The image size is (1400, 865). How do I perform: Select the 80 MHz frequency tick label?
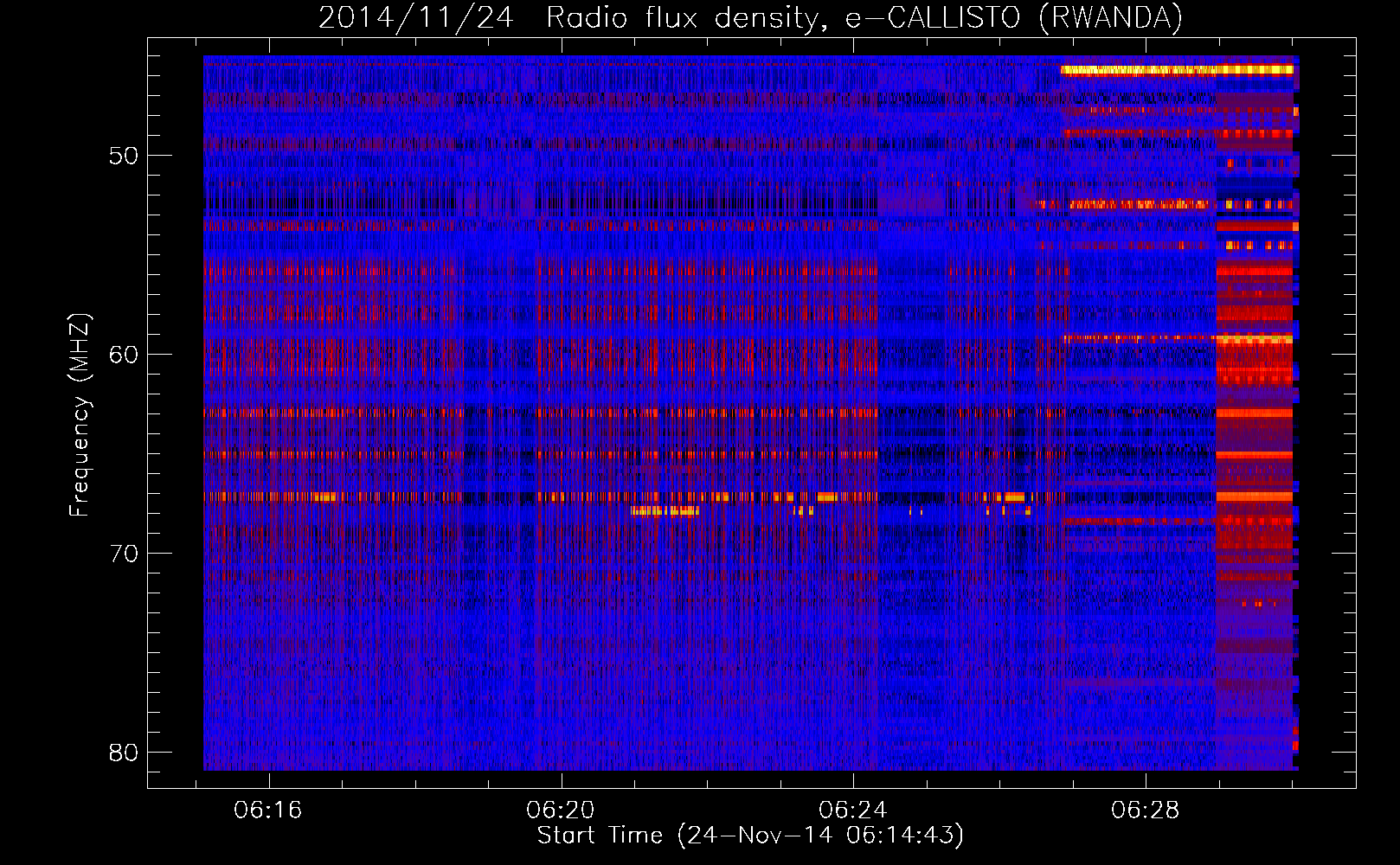[x=124, y=753]
